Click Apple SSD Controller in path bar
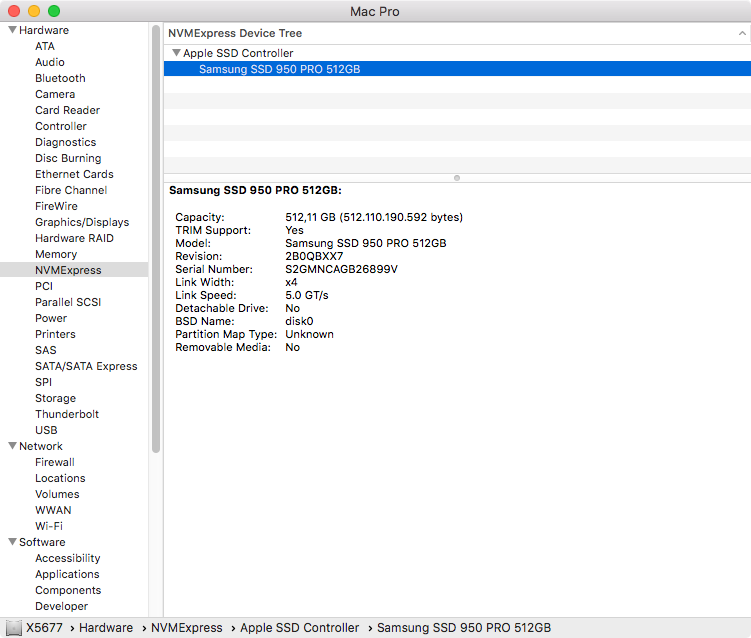Screen dimensions: 751x638 [x=299, y=627]
